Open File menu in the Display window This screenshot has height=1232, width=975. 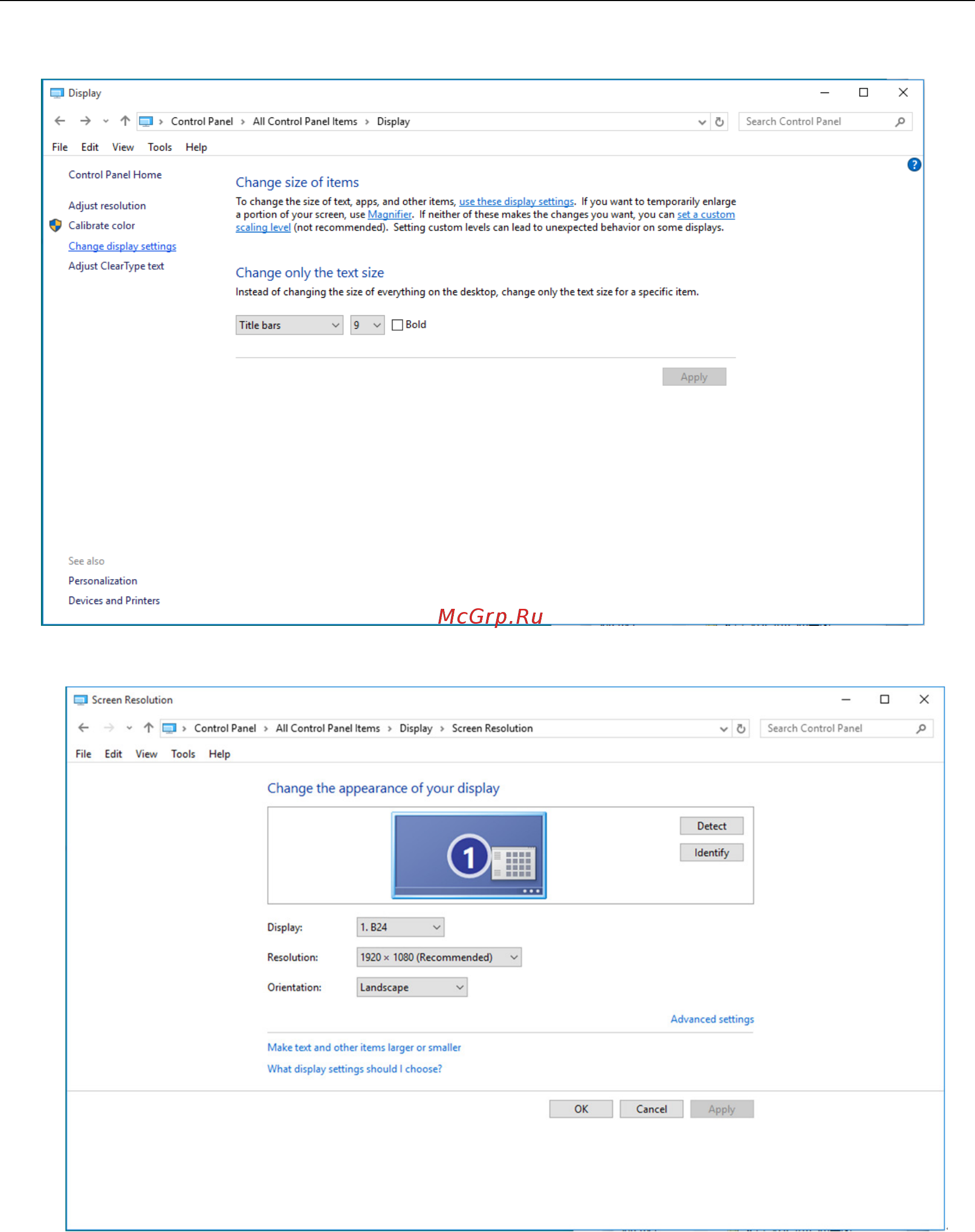click(60, 147)
